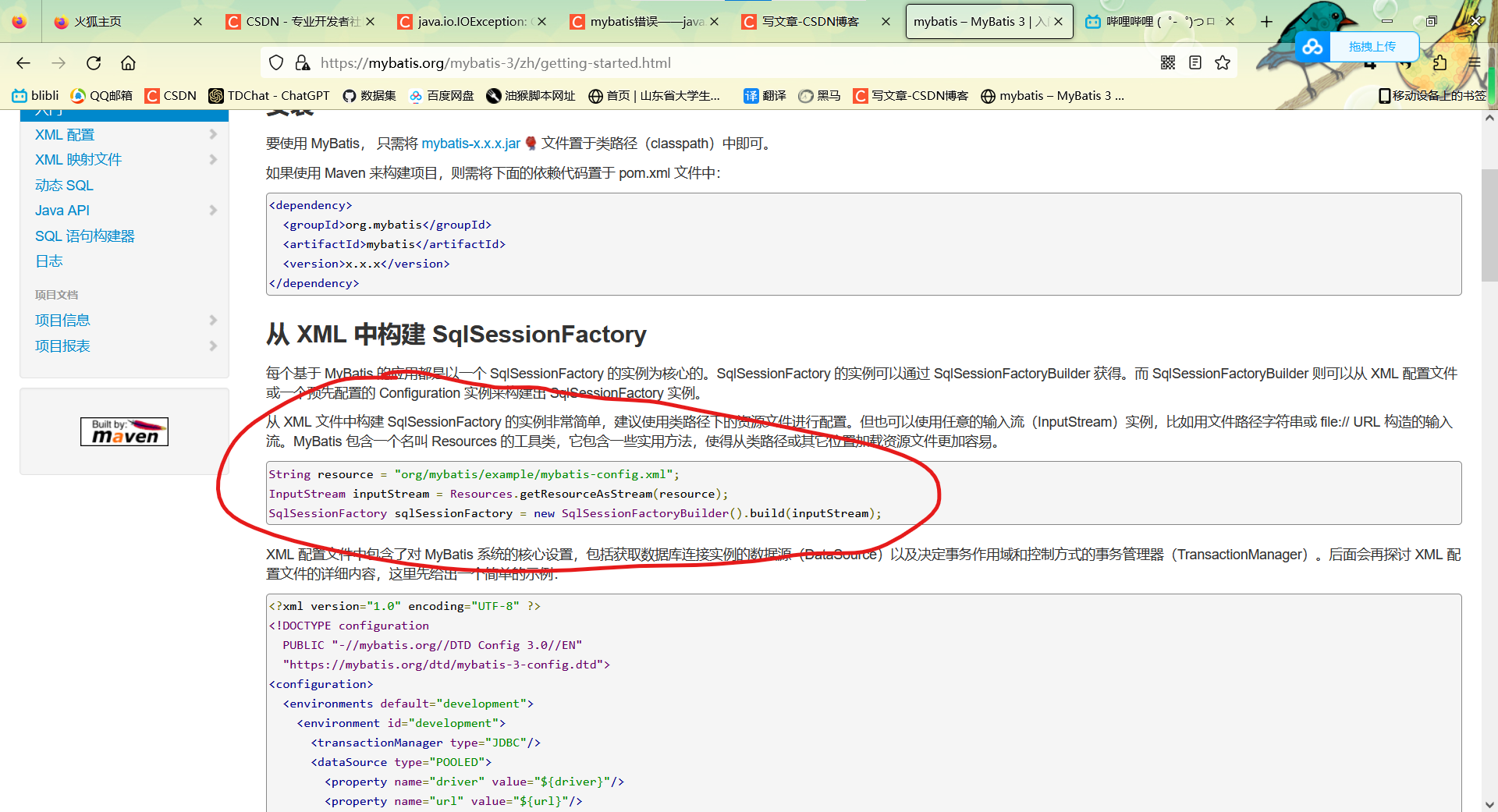
Task: Open the 油猴脚本网址 bookmark
Action: click(x=531, y=96)
